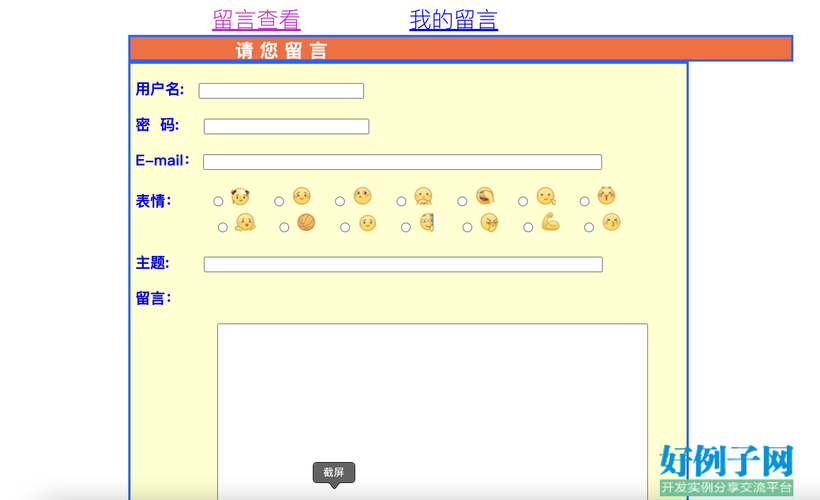Open the 留言查看 link
The width and height of the screenshot is (820, 500).
click(x=256, y=20)
